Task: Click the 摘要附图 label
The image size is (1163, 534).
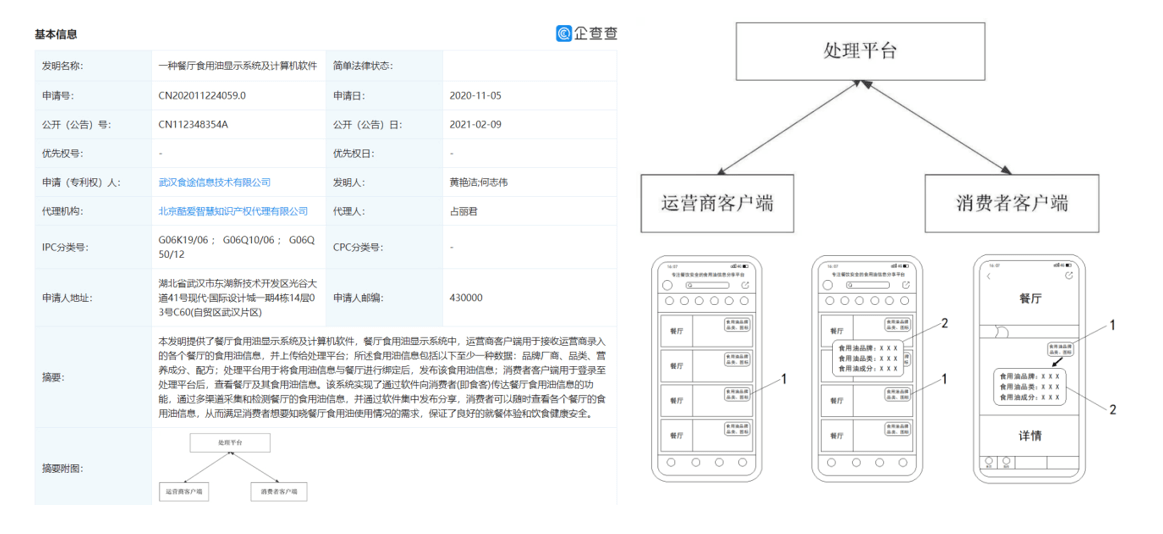Action: [x=62, y=469]
